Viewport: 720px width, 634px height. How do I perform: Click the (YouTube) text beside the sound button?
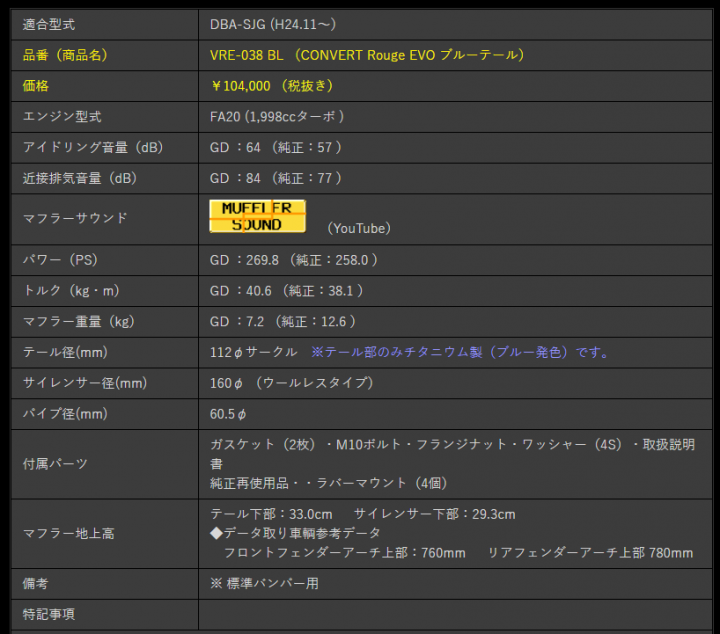click(x=359, y=228)
